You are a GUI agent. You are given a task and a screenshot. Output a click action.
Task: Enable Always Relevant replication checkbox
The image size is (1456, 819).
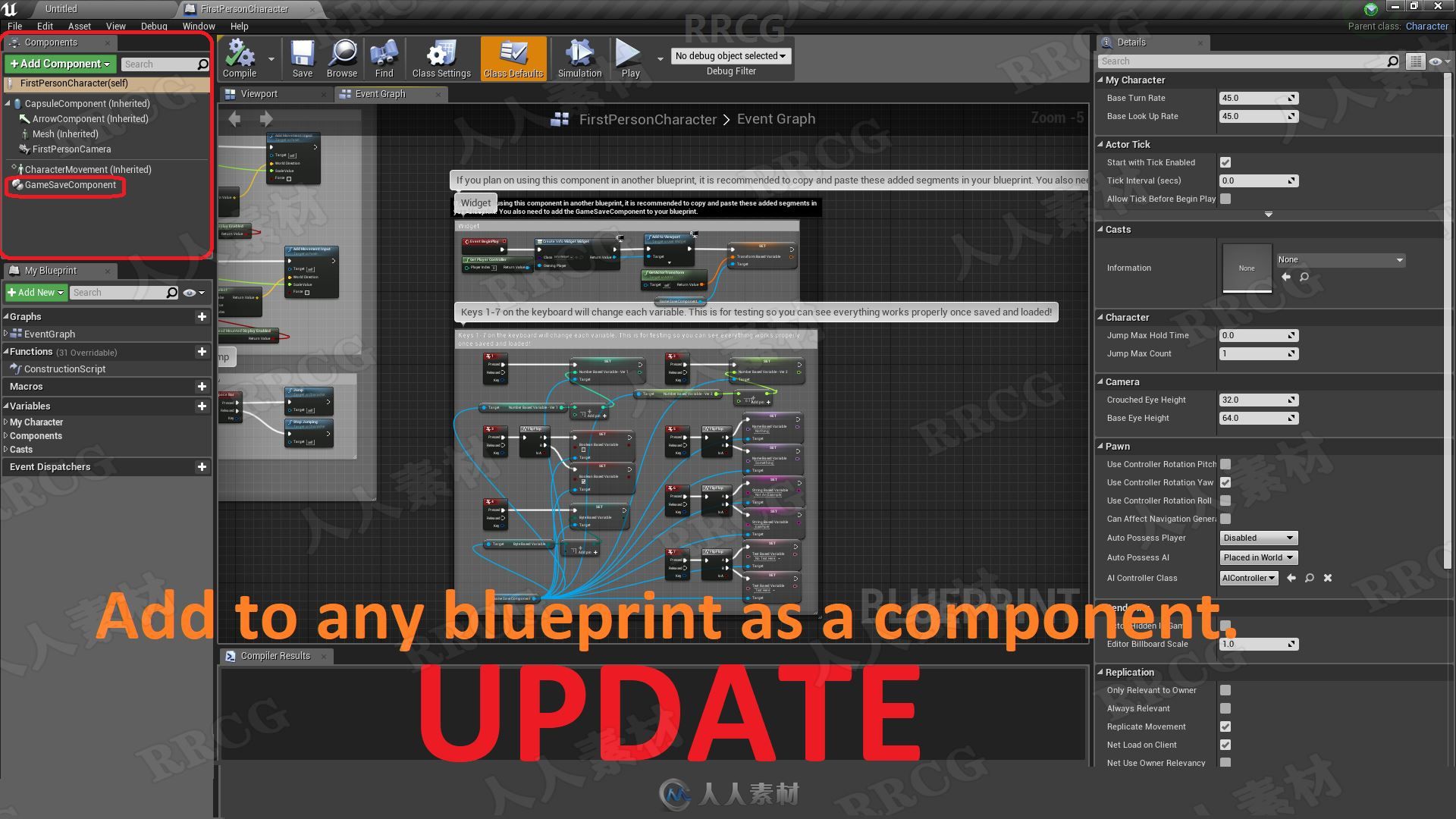tap(1225, 708)
